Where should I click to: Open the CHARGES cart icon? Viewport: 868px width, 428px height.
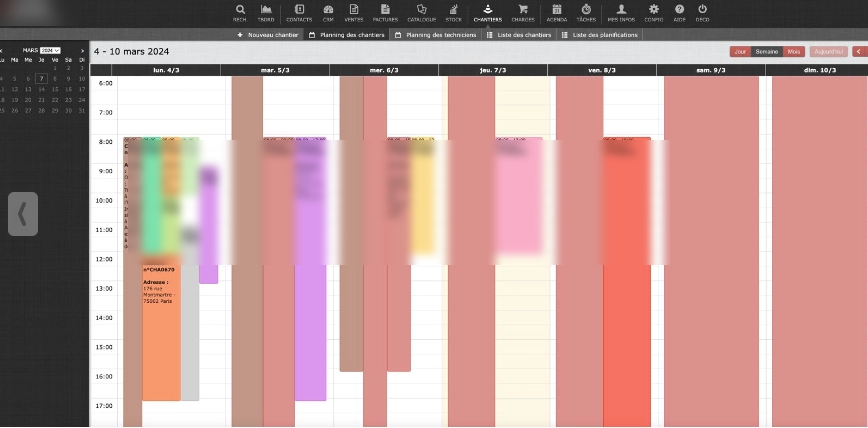pyautogui.click(x=523, y=13)
